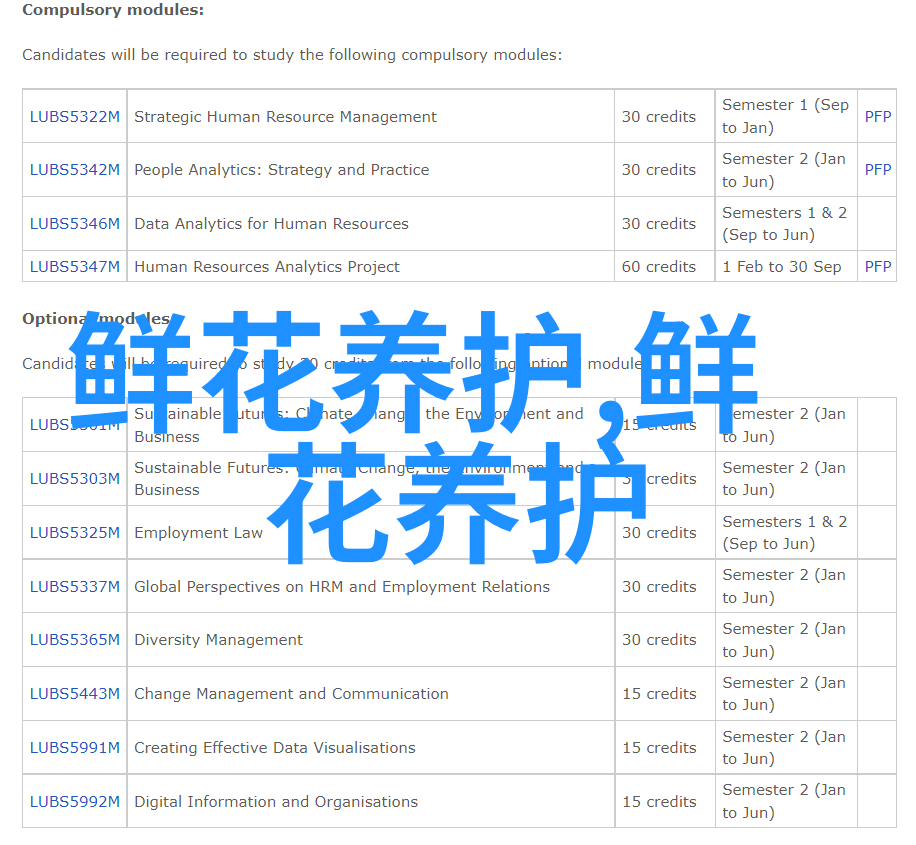Click '15 credits' in the LUBS5992M row
This screenshot has width=916, height=845.
pyautogui.click(x=660, y=802)
